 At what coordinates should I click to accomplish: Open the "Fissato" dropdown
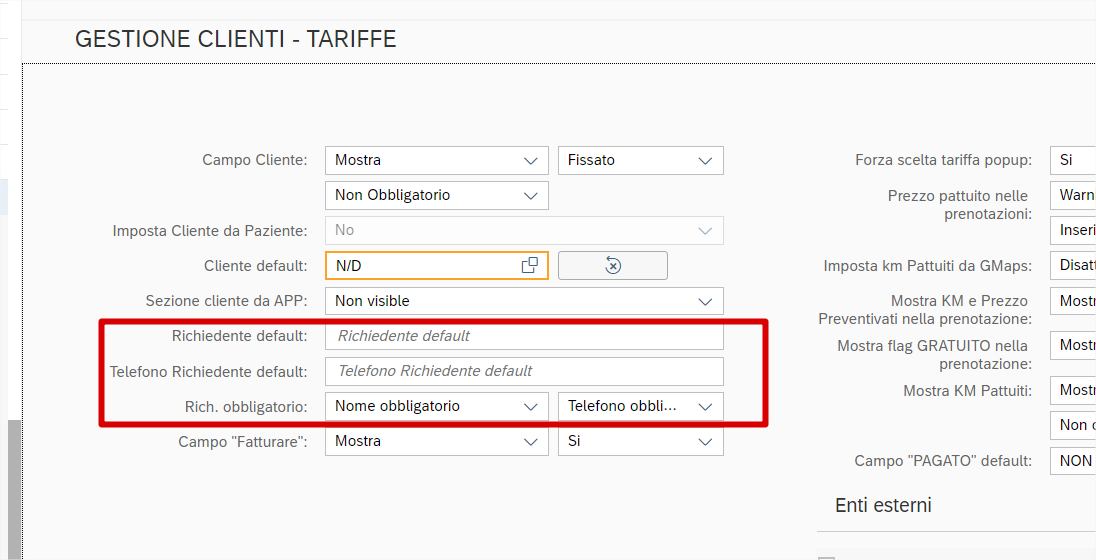640,160
